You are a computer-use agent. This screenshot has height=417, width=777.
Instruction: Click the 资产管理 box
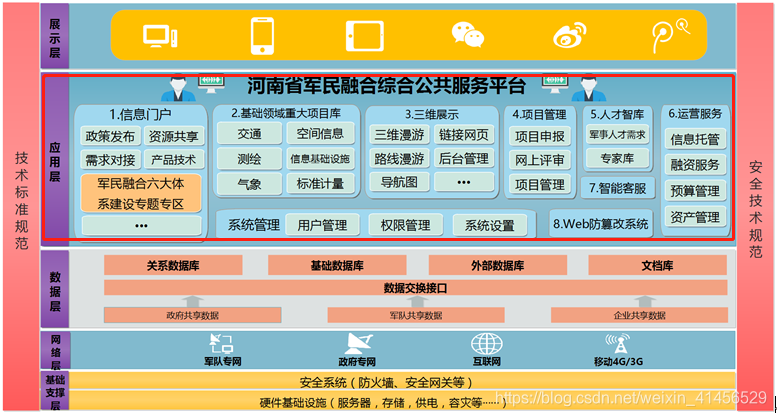click(695, 217)
